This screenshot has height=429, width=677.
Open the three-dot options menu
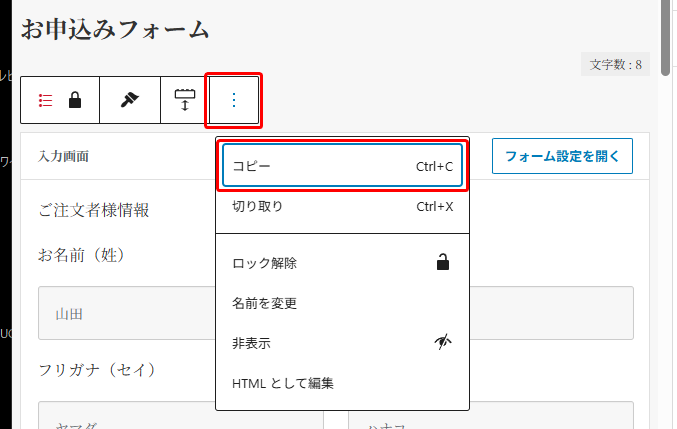click(x=234, y=100)
